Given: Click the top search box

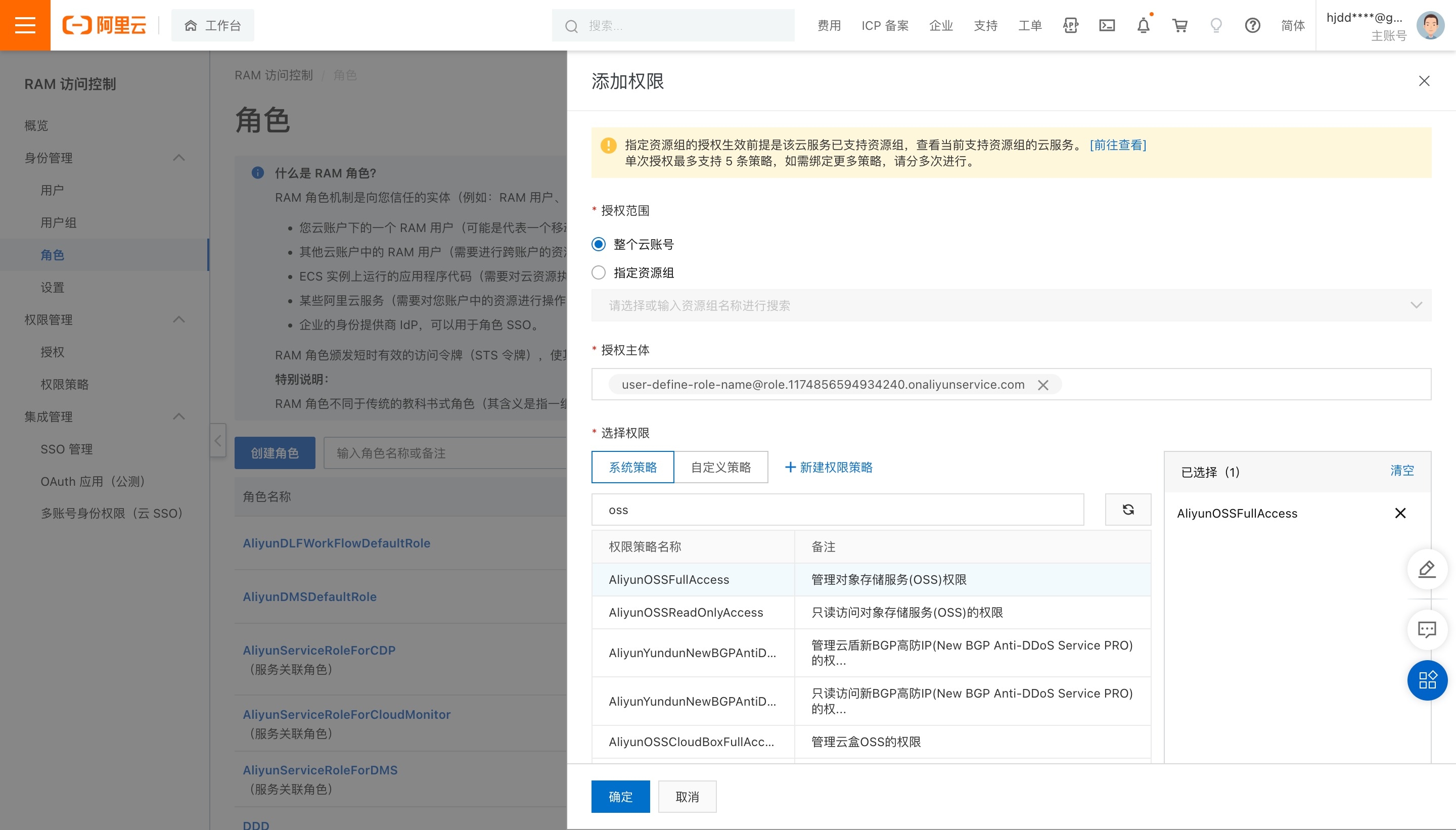Looking at the screenshot, I should tap(673, 26).
